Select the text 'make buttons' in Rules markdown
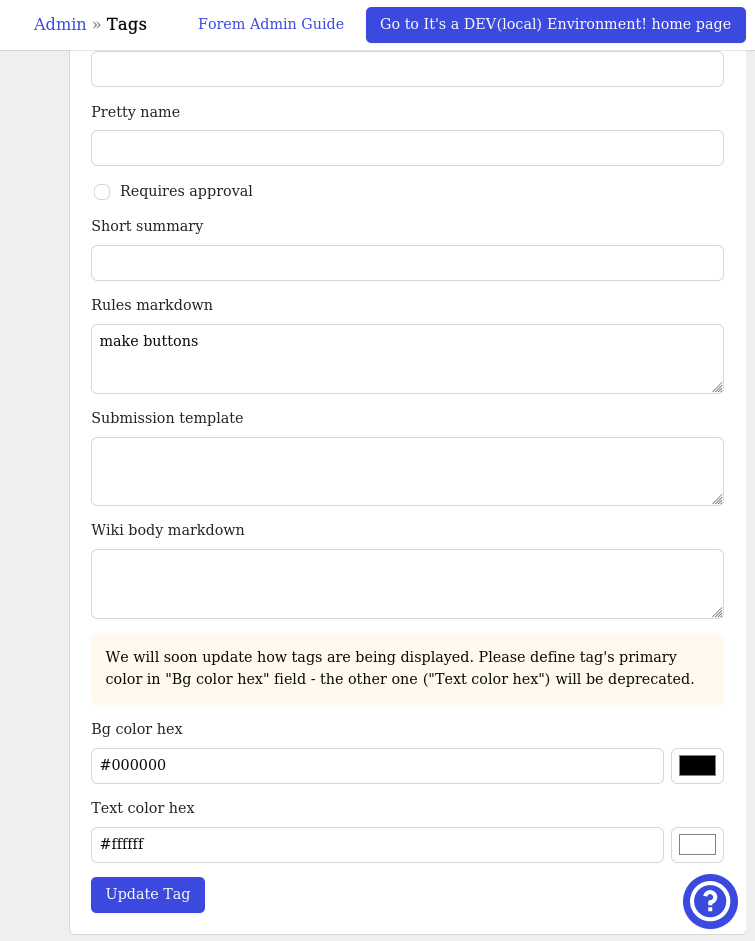755x941 pixels. (147, 341)
